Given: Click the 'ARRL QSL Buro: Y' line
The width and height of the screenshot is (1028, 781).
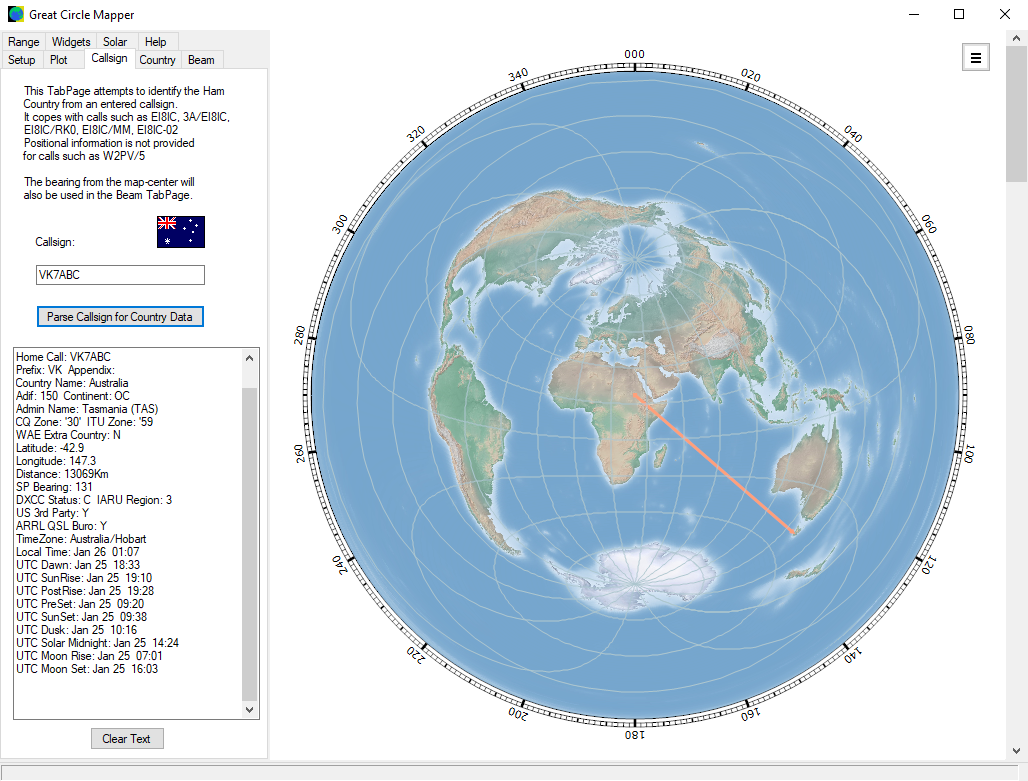Looking at the screenshot, I should (62, 526).
